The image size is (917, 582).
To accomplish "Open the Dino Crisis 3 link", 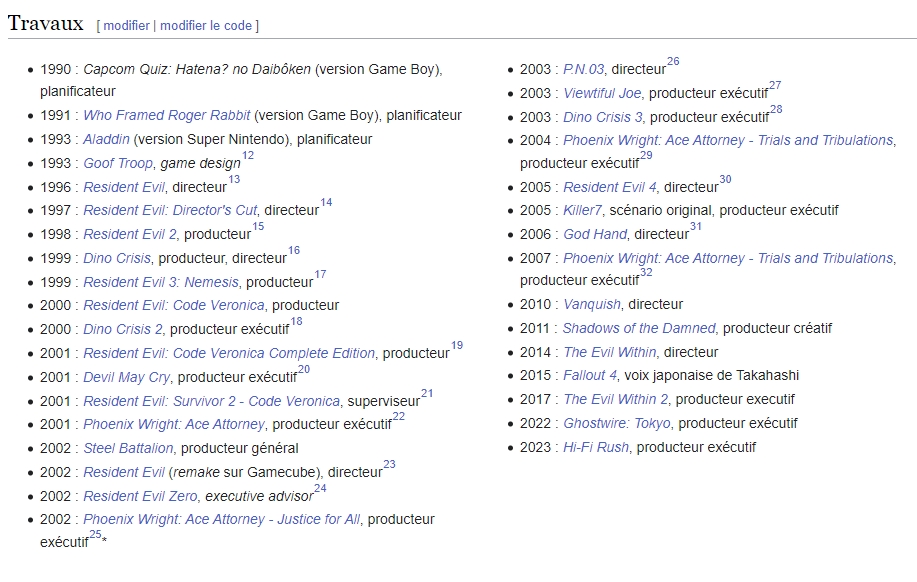I will pyautogui.click(x=602, y=117).
